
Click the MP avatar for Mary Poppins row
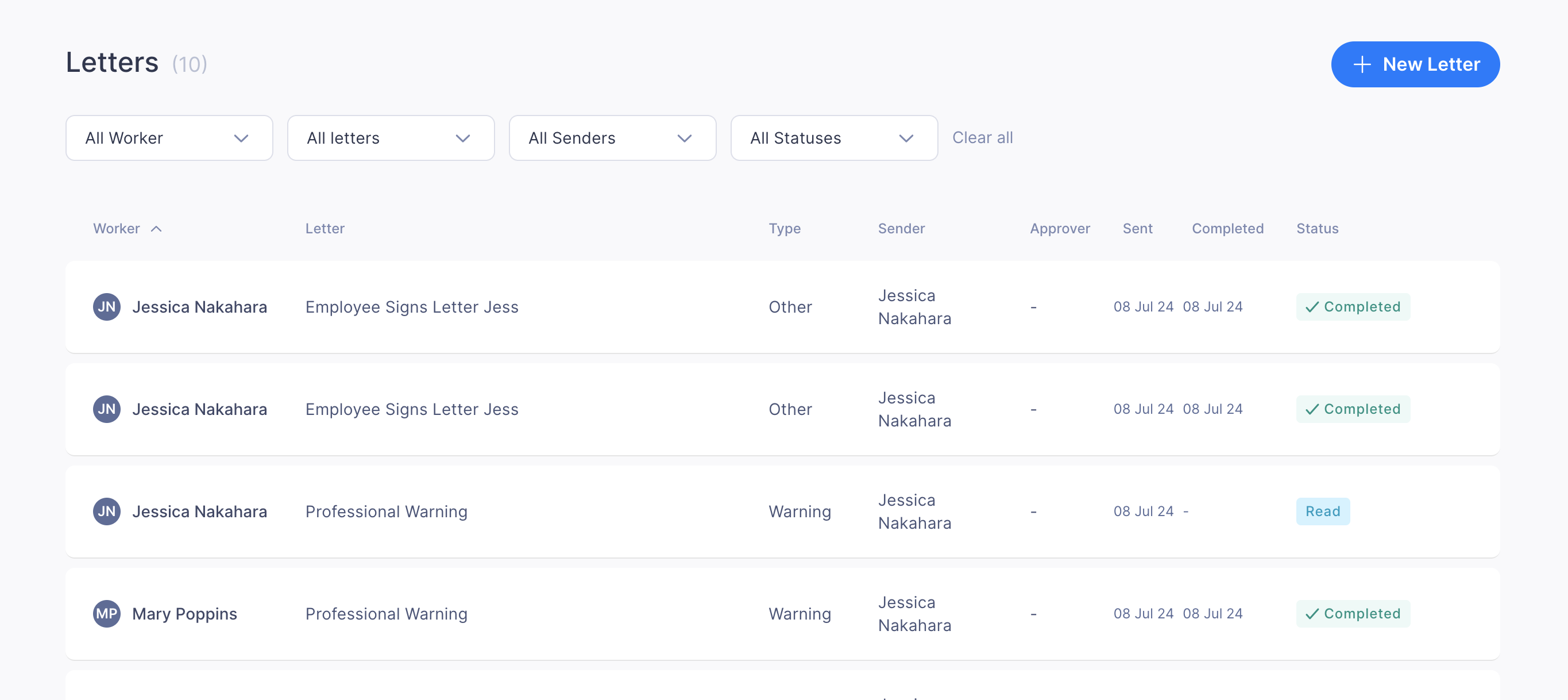tap(107, 613)
